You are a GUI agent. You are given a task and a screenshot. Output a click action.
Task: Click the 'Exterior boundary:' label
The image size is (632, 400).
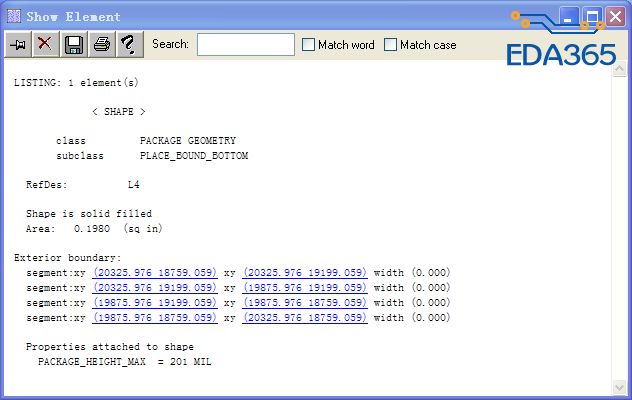click(67, 258)
